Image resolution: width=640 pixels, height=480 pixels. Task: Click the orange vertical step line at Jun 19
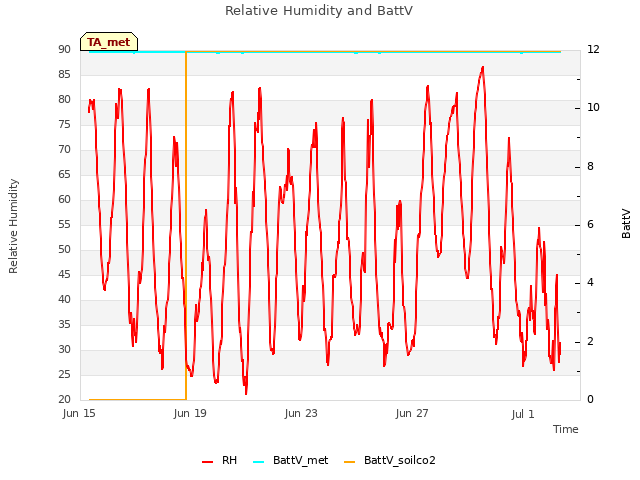186,224
